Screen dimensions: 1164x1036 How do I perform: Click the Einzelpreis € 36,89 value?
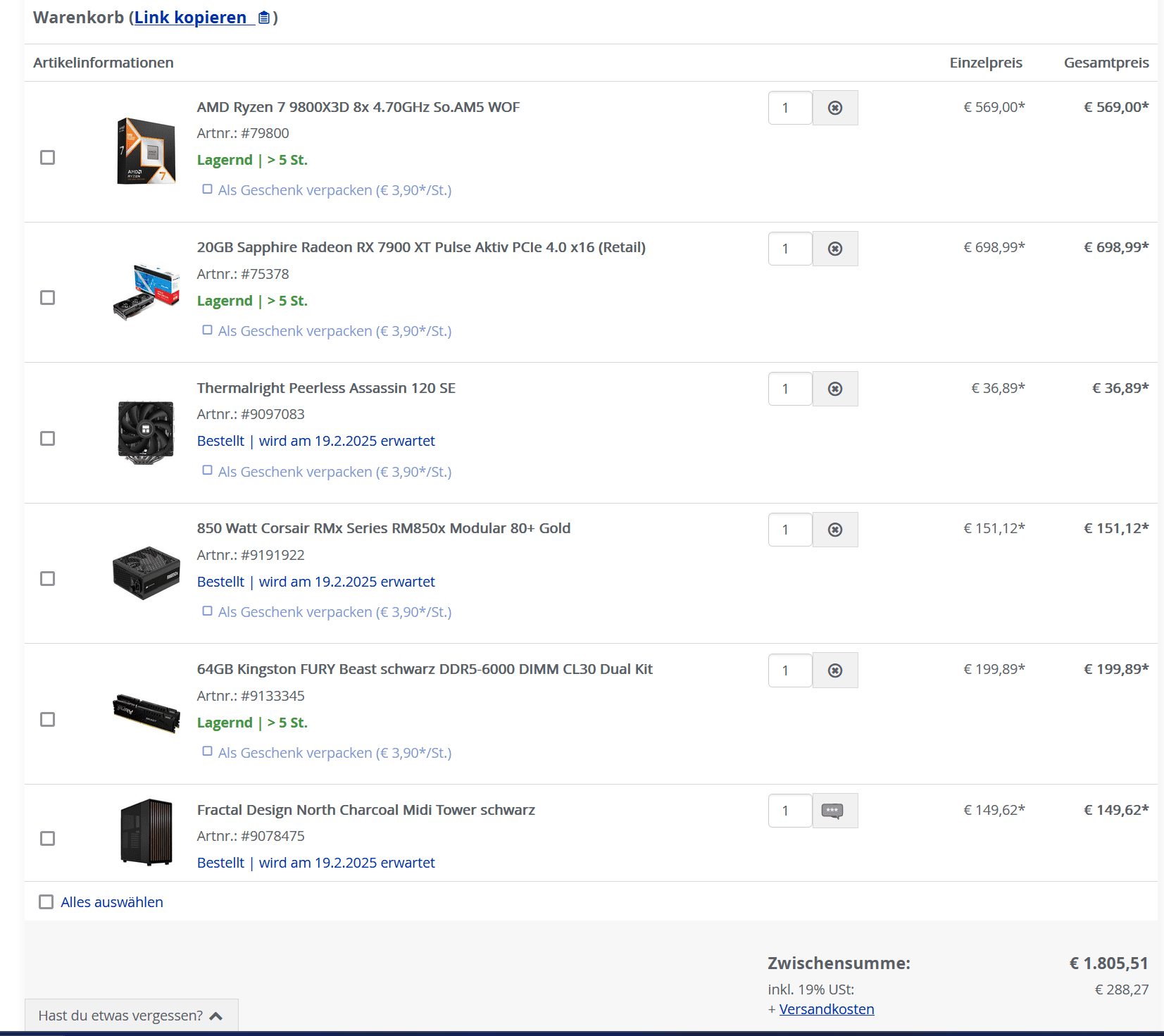click(999, 388)
